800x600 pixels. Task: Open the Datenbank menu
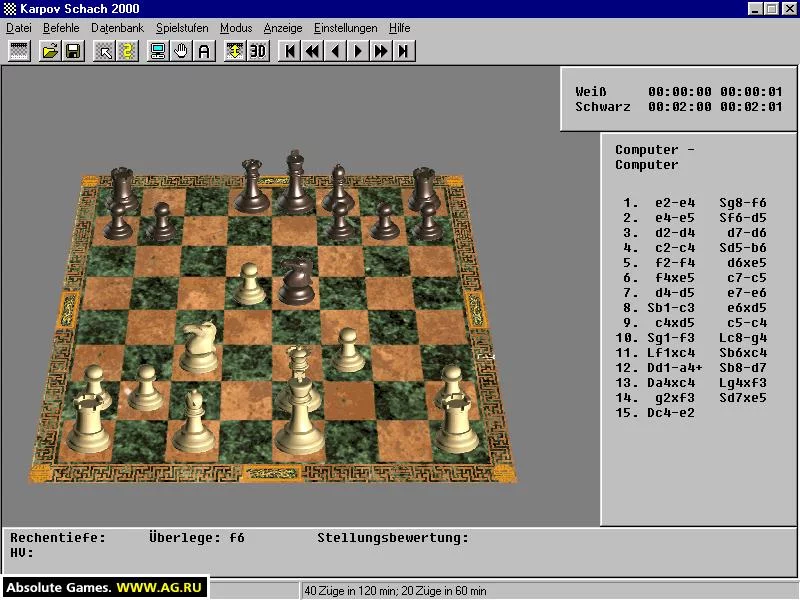tap(117, 28)
